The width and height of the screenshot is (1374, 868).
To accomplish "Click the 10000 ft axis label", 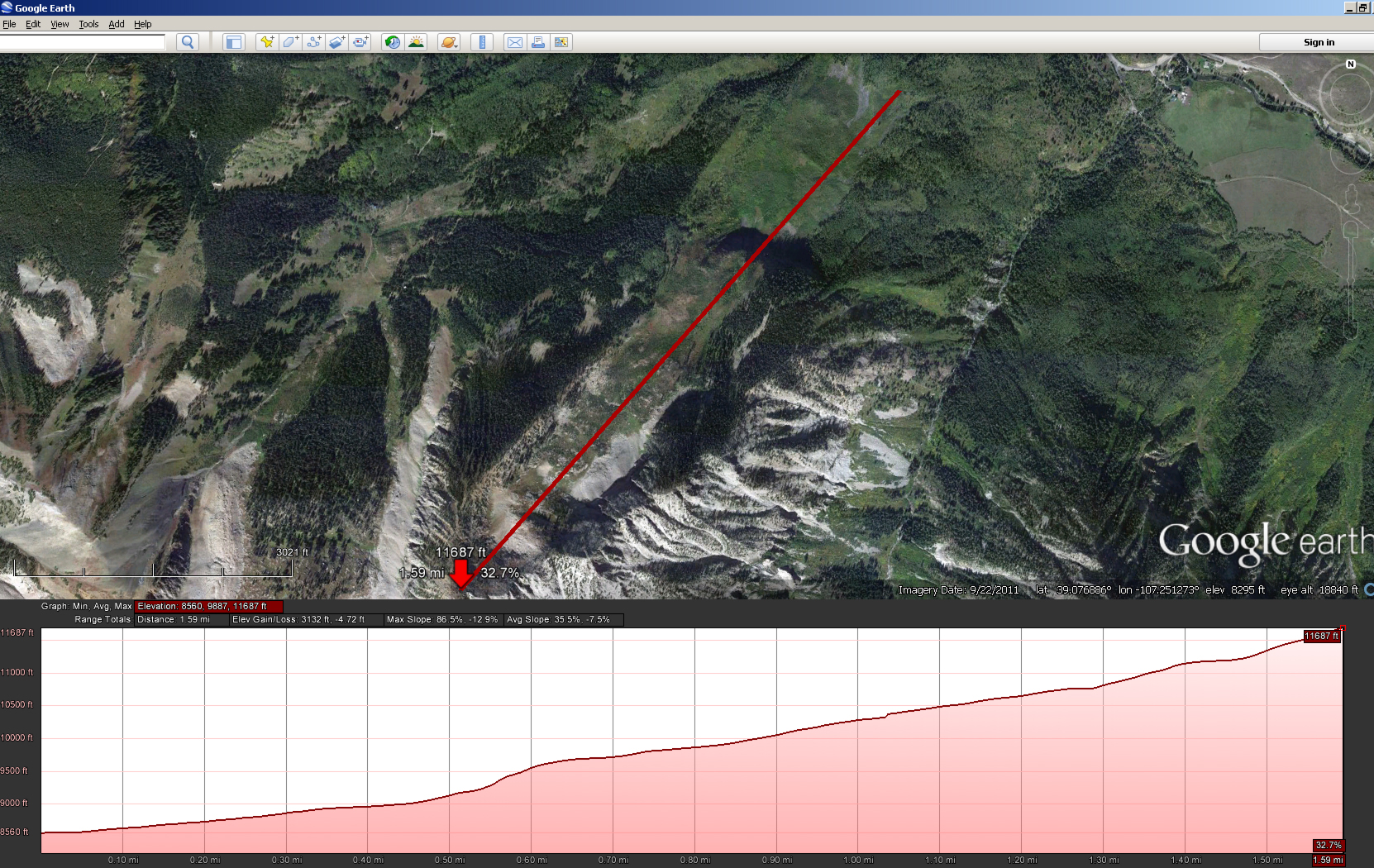I will [17, 737].
